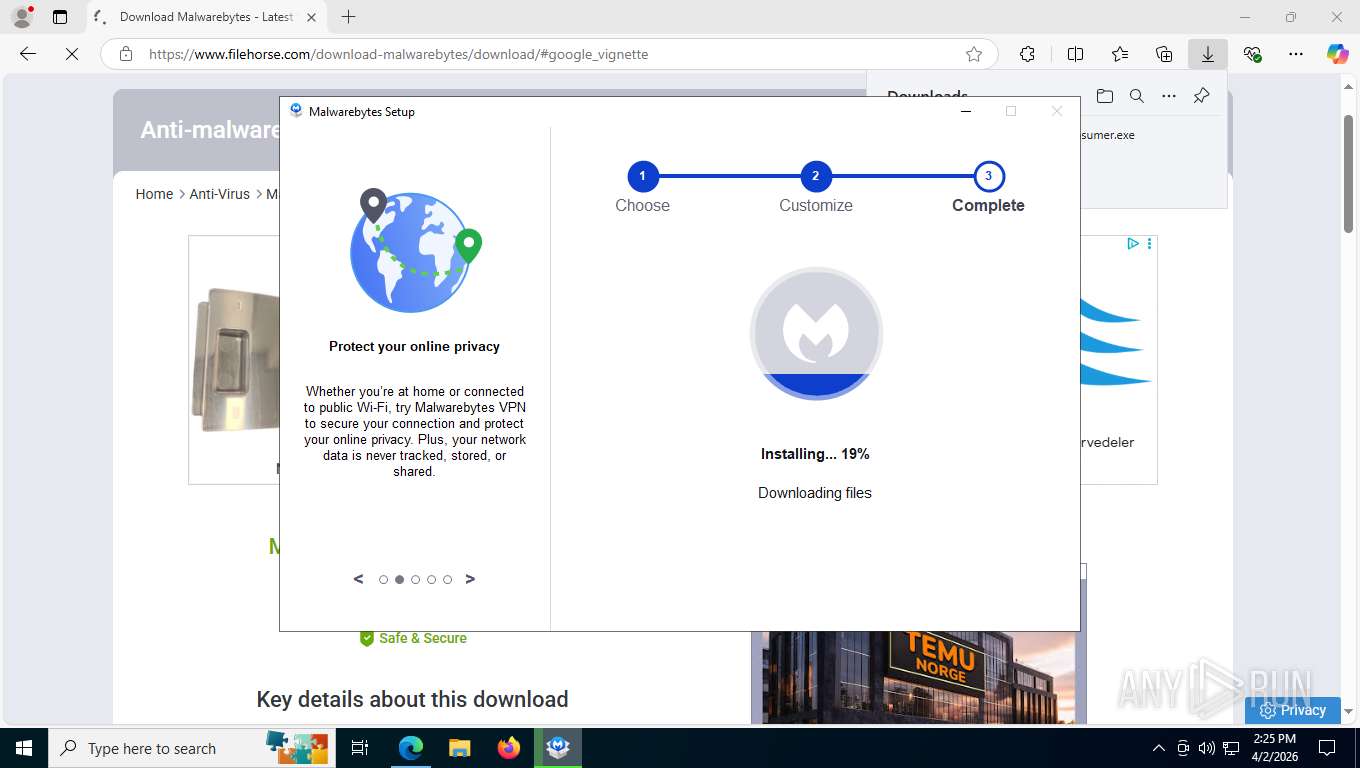
Task: Search downloads in the Downloads panel
Action: (1137, 96)
